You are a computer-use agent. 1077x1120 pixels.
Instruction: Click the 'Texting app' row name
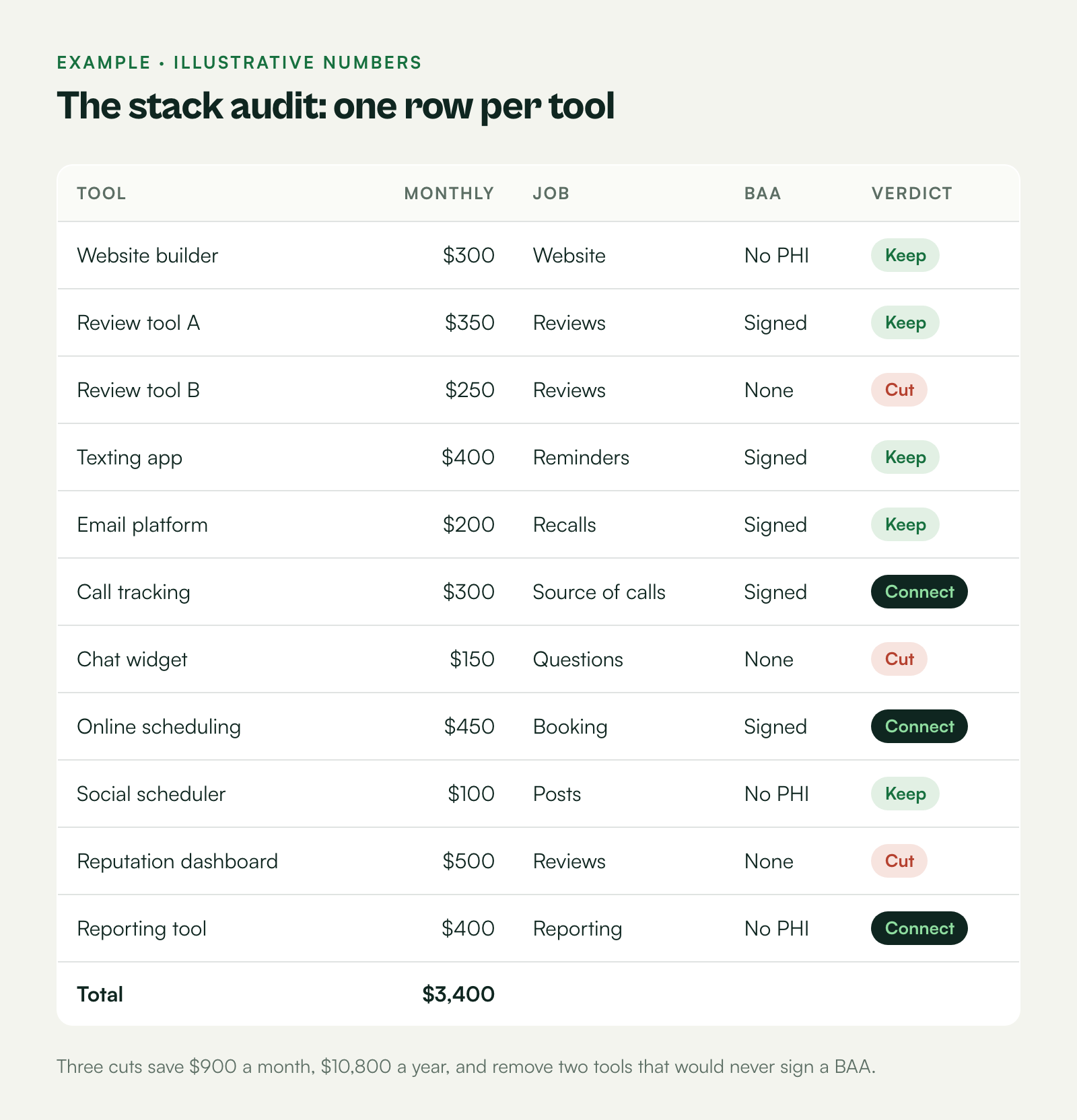pyautogui.click(x=130, y=458)
